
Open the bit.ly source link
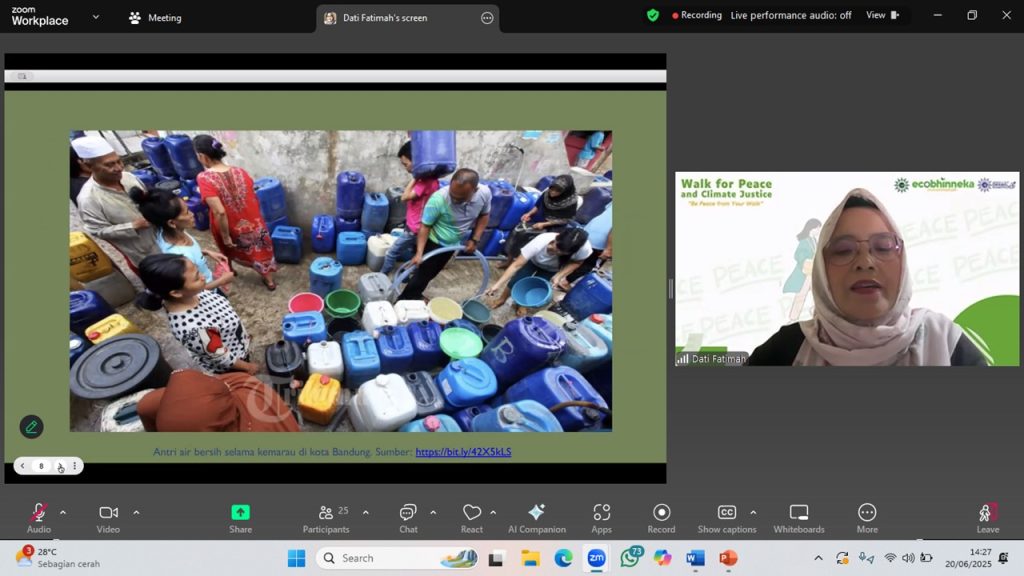(463, 452)
